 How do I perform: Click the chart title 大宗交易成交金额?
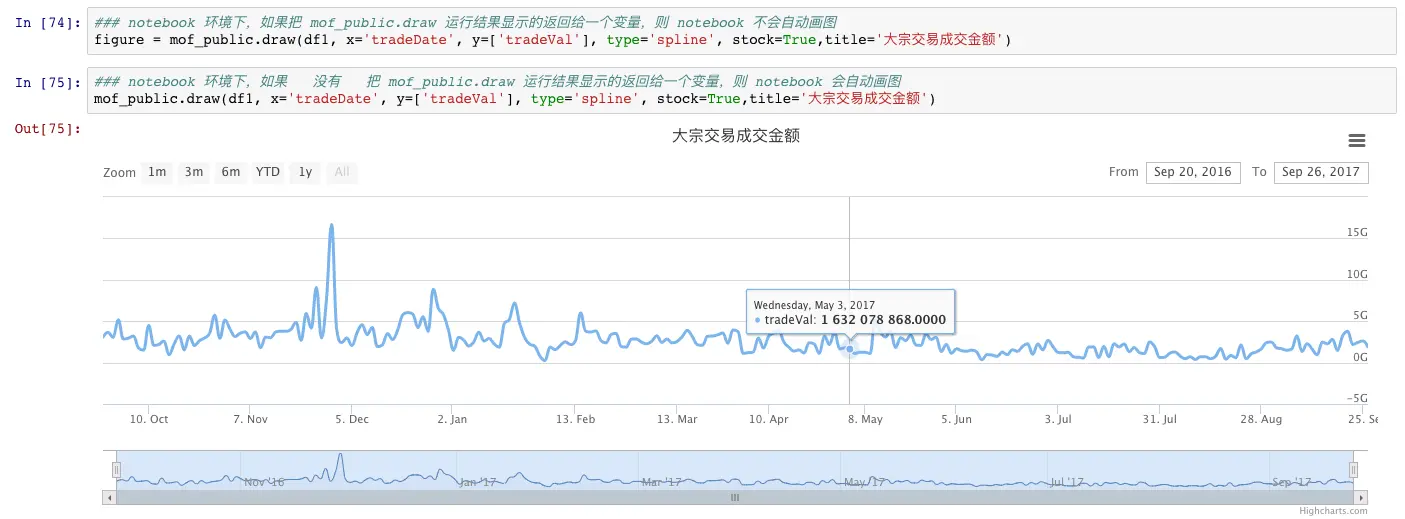coord(735,136)
